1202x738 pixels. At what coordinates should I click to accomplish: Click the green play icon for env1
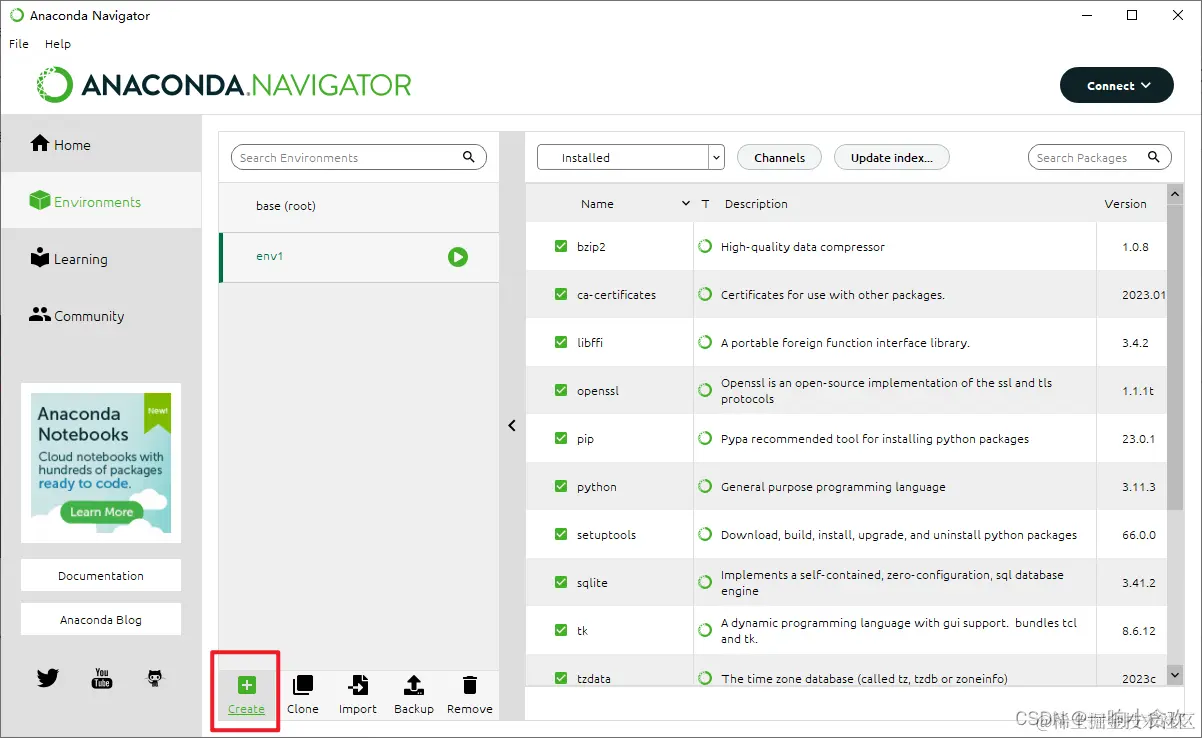[x=457, y=257]
